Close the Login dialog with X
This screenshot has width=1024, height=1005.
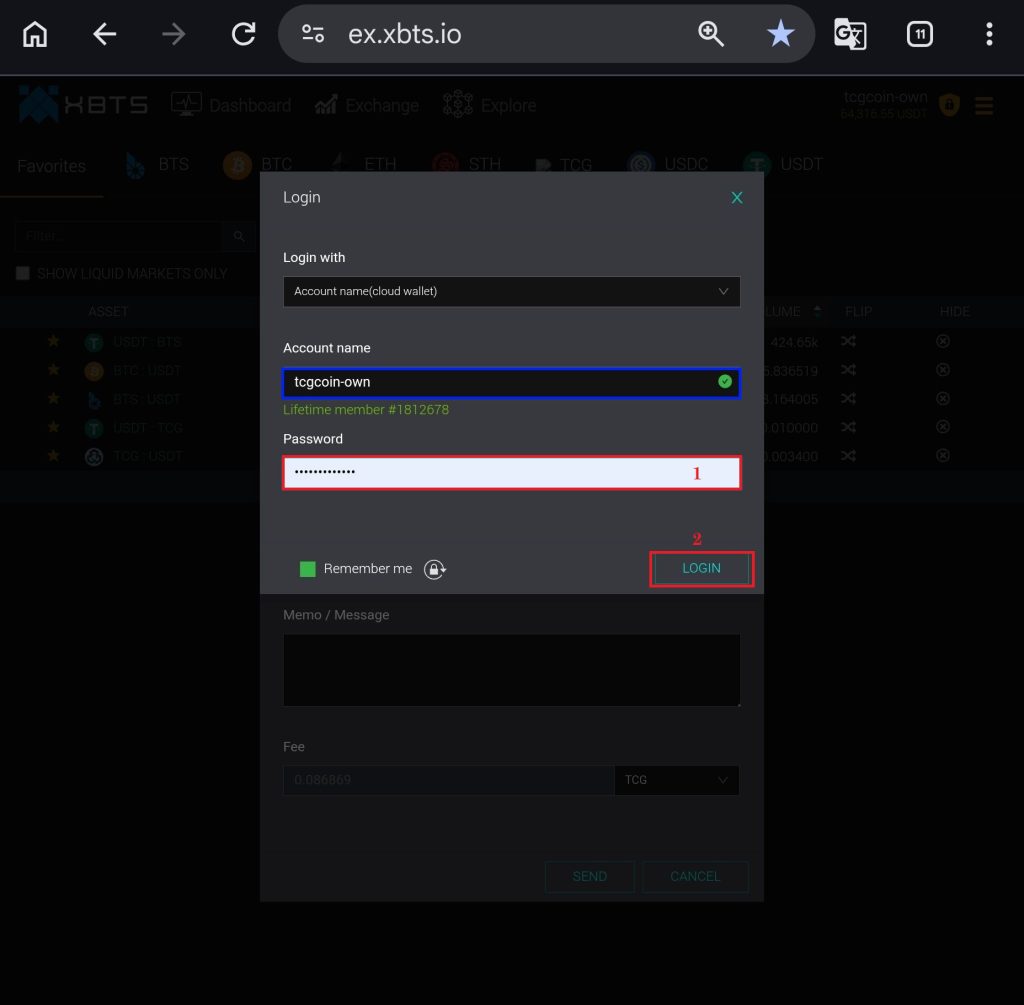737,198
